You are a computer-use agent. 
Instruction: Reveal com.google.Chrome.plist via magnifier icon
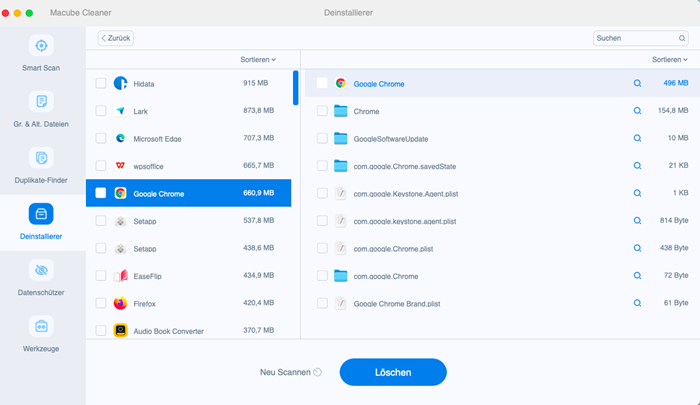click(x=638, y=248)
